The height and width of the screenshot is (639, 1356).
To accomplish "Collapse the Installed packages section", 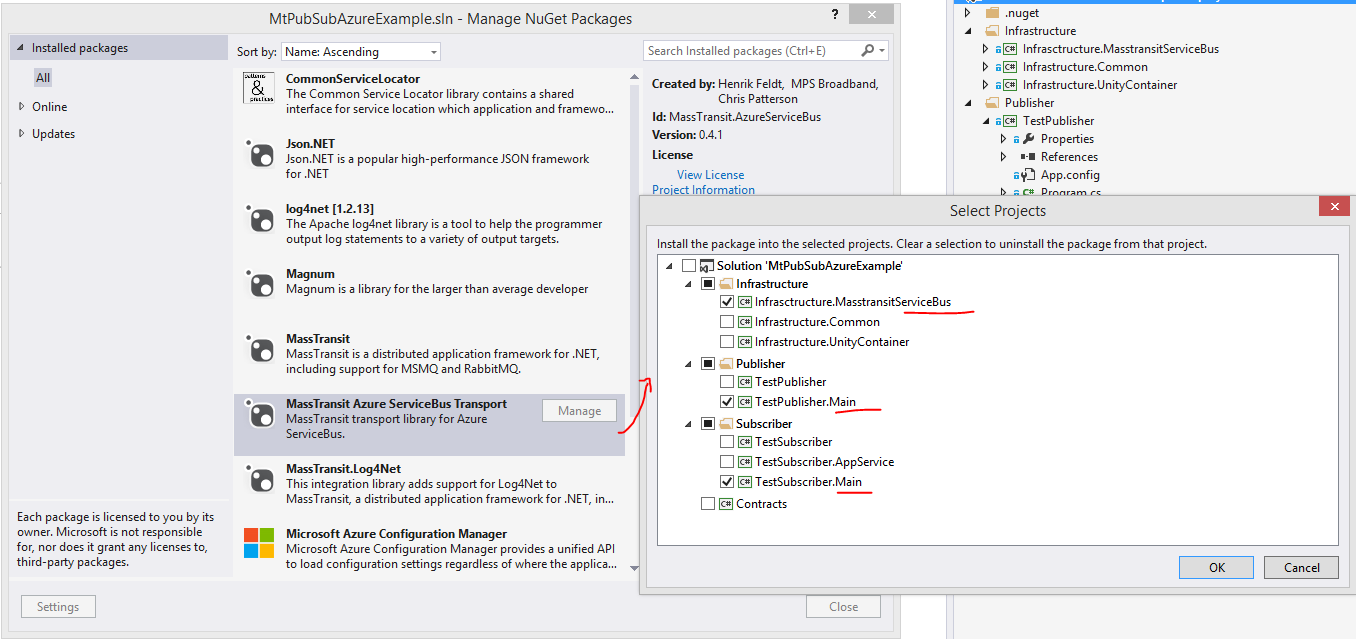I will tap(21, 48).
